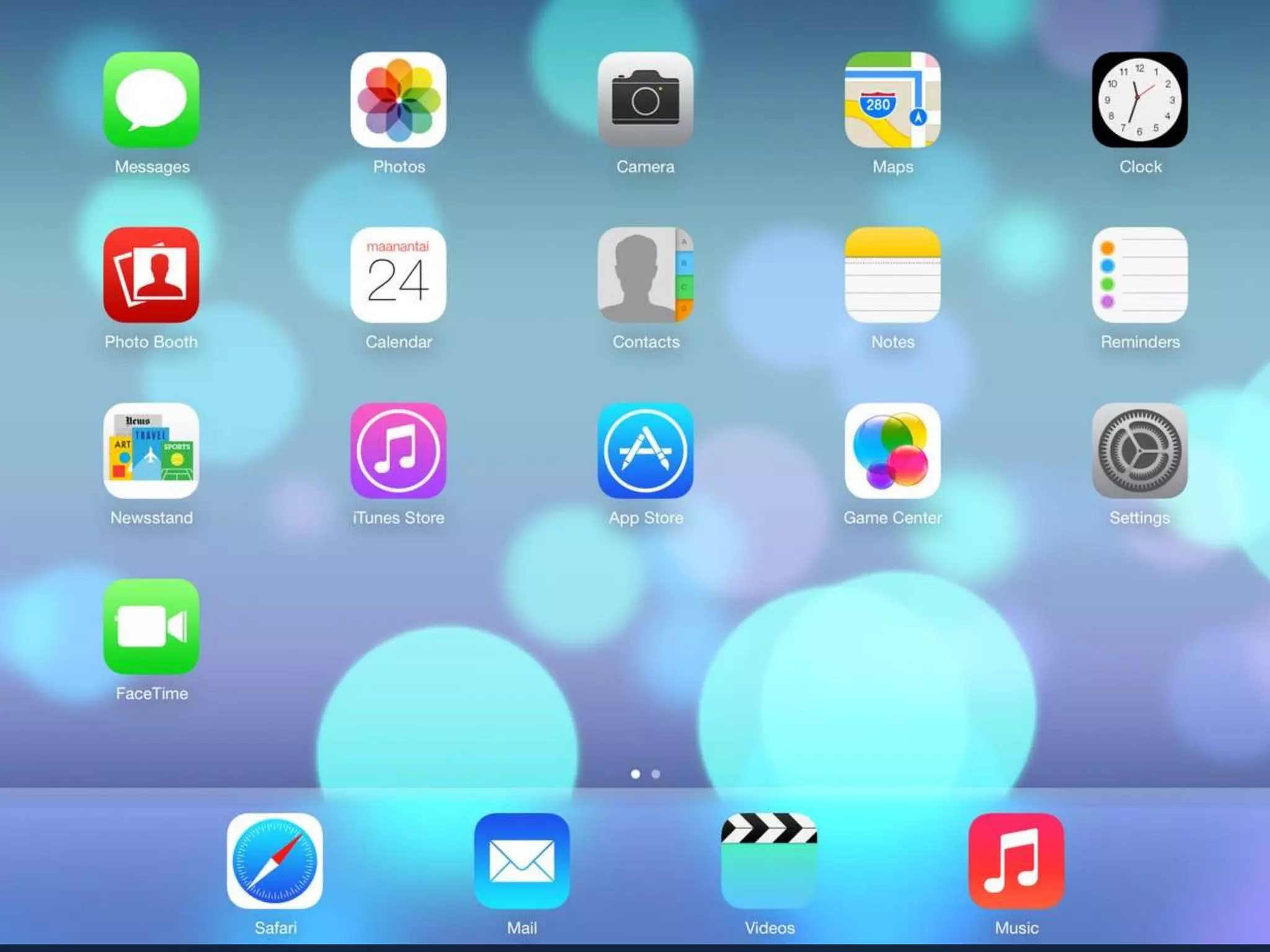
Task: Open the Reminders app
Action: [1139, 275]
